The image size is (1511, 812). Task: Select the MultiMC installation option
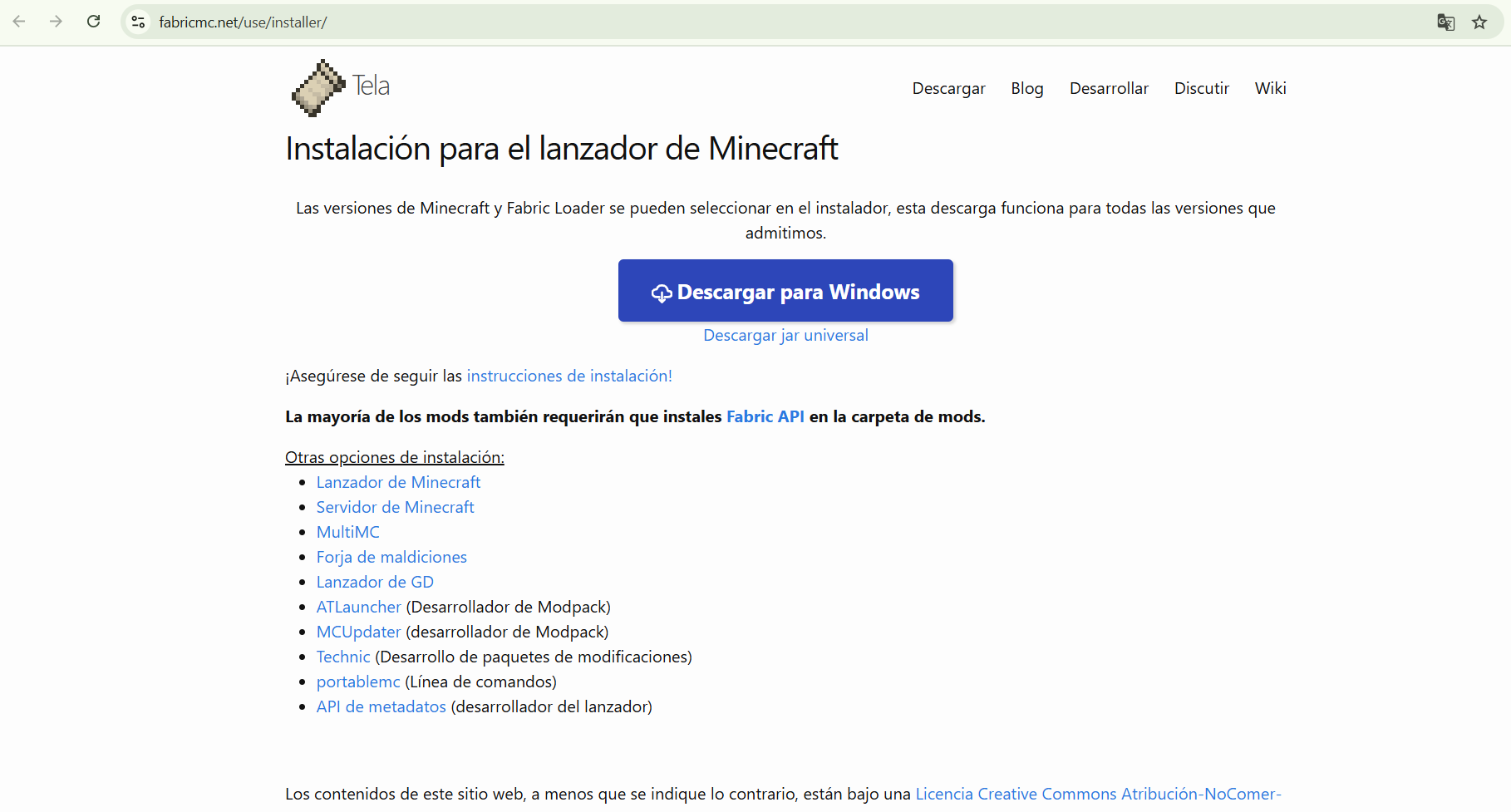click(347, 532)
